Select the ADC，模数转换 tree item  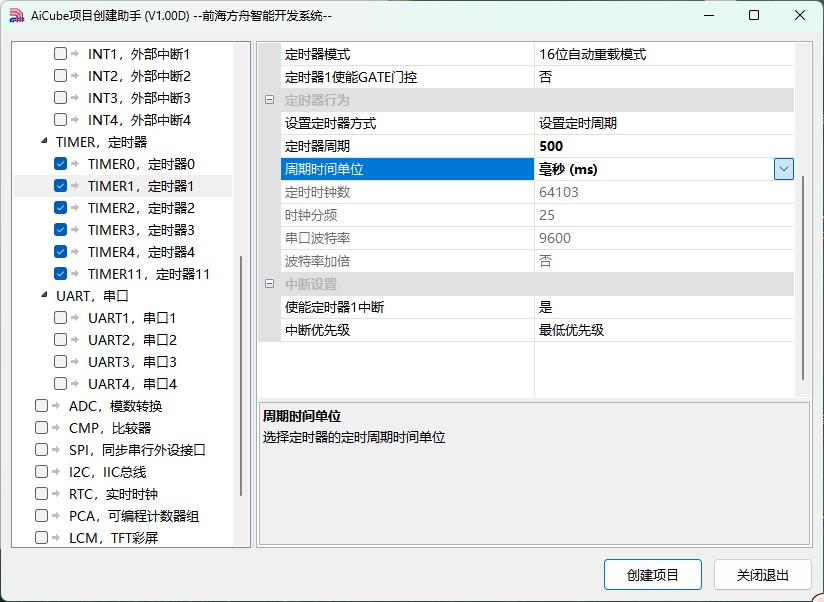pyautogui.click(x=115, y=406)
